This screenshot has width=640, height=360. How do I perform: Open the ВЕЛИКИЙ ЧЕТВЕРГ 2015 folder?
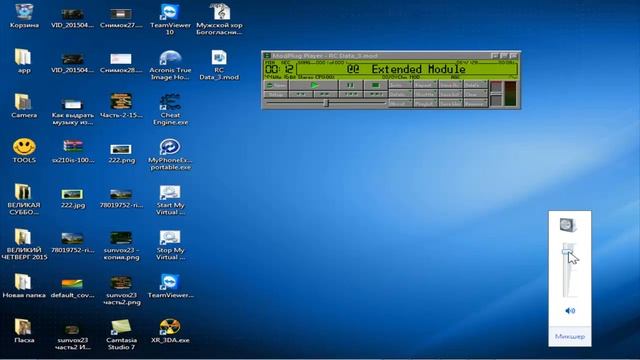pos(24,244)
